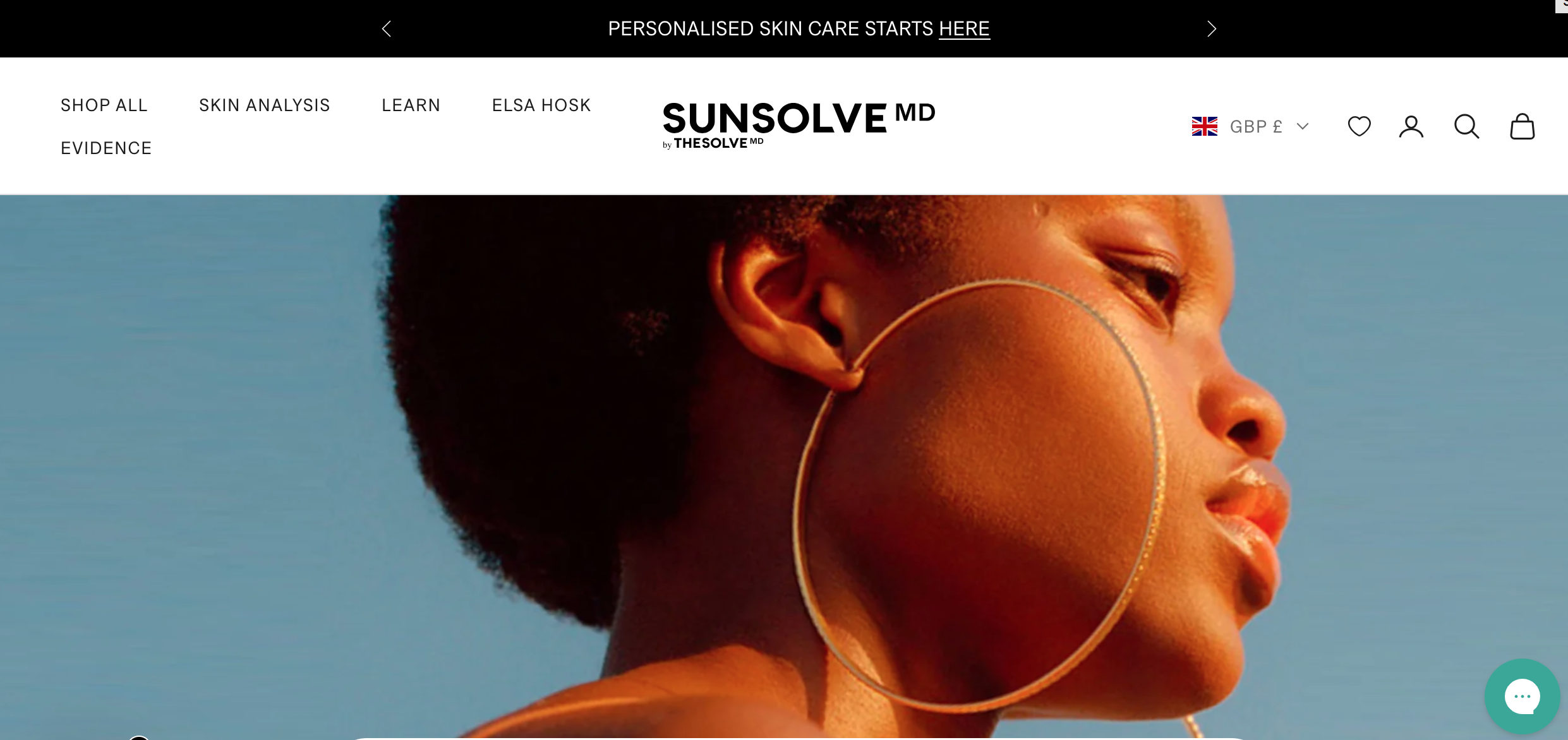1568x740 pixels.
Task: Click the SUNSOLVE MD logo
Action: tap(799, 118)
